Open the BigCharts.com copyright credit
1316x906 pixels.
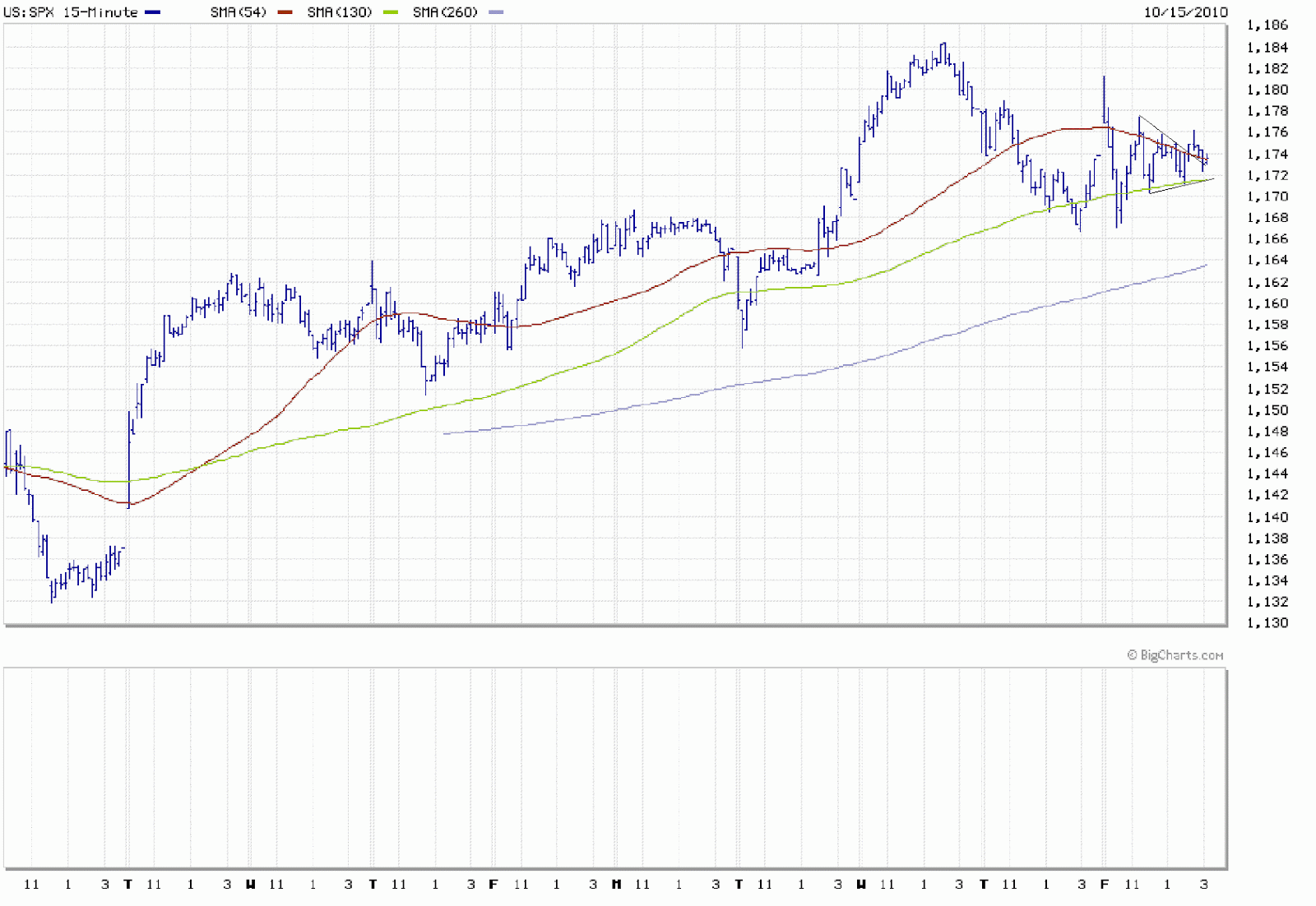coord(1175,655)
